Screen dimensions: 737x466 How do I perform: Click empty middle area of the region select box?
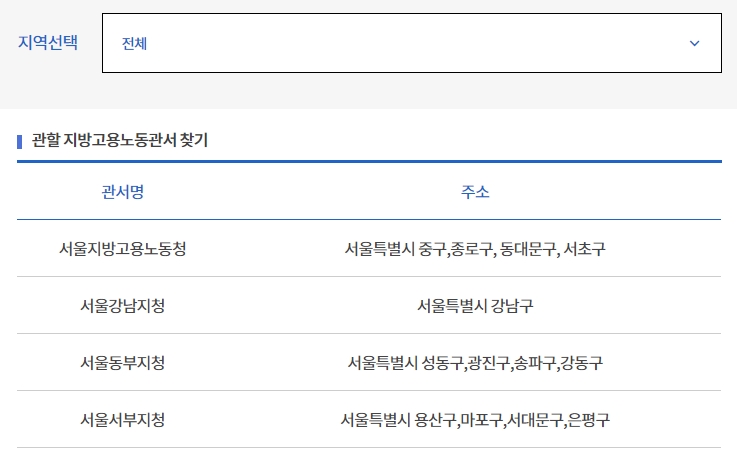414,43
